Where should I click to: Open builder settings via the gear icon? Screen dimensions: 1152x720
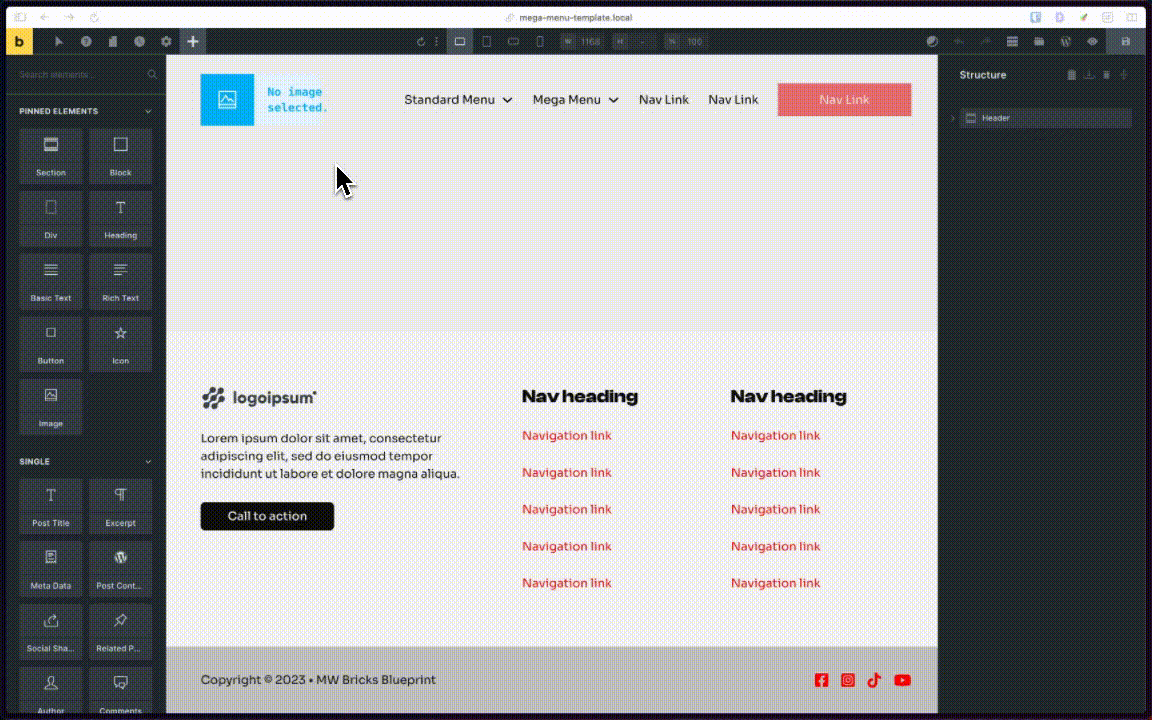pyautogui.click(x=166, y=42)
